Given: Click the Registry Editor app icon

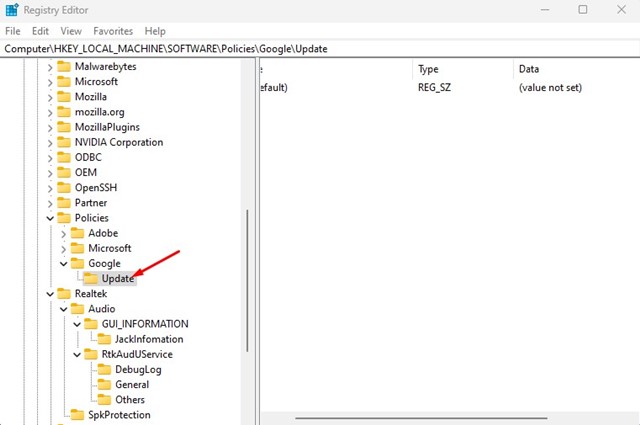Looking at the screenshot, I should (12, 9).
